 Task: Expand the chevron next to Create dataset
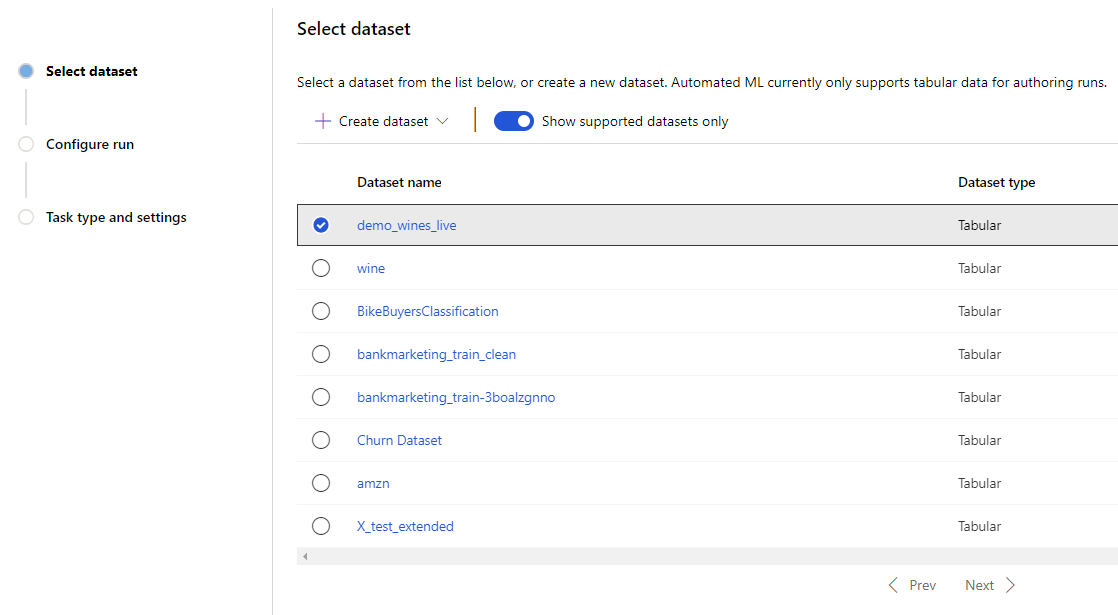point(441,120)
